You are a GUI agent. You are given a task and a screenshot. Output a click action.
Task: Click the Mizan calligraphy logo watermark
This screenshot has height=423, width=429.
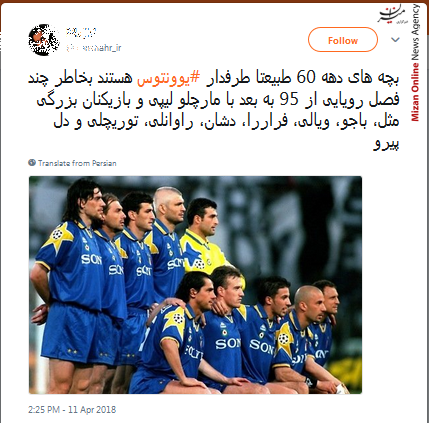pos(393,15)
